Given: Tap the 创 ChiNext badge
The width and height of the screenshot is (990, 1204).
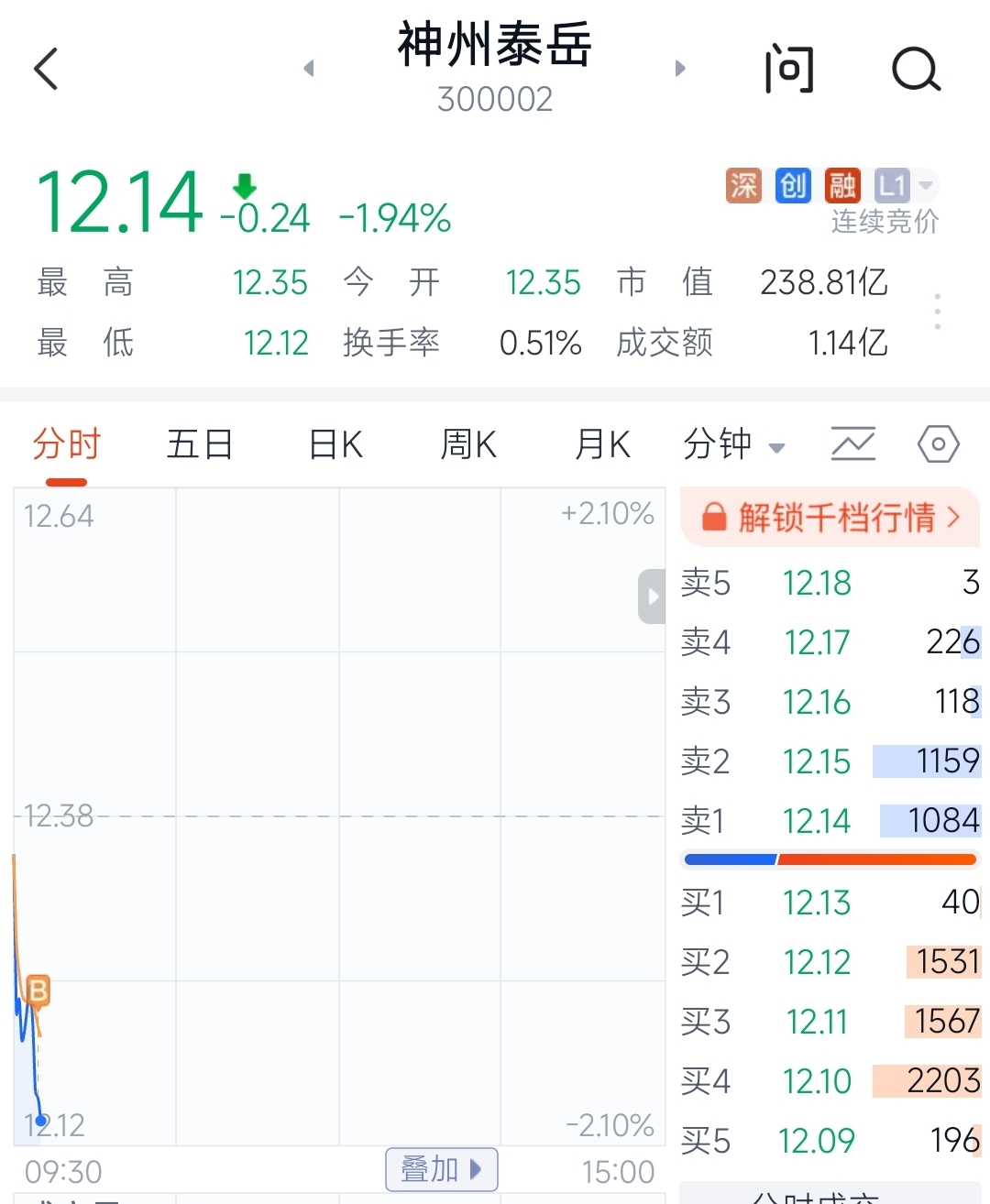Looking at the screenshot, I should (x=793, y=185).
